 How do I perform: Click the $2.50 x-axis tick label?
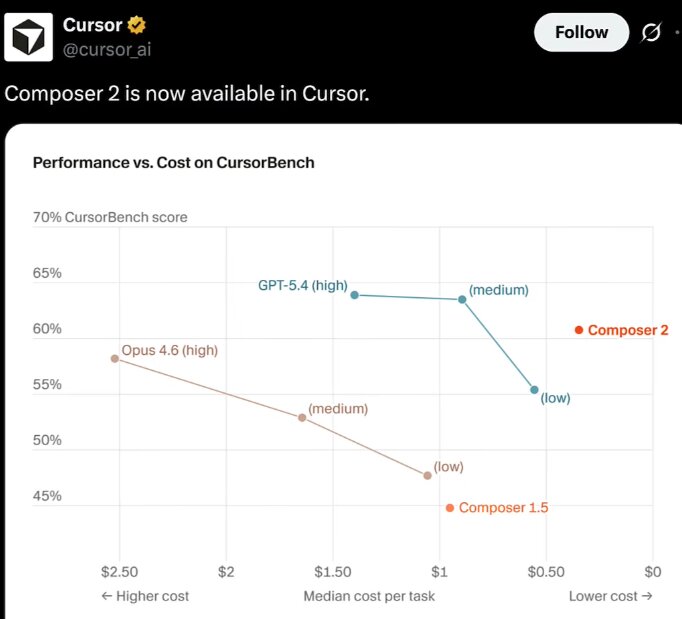pyautogui.click(x=119, y=571)
